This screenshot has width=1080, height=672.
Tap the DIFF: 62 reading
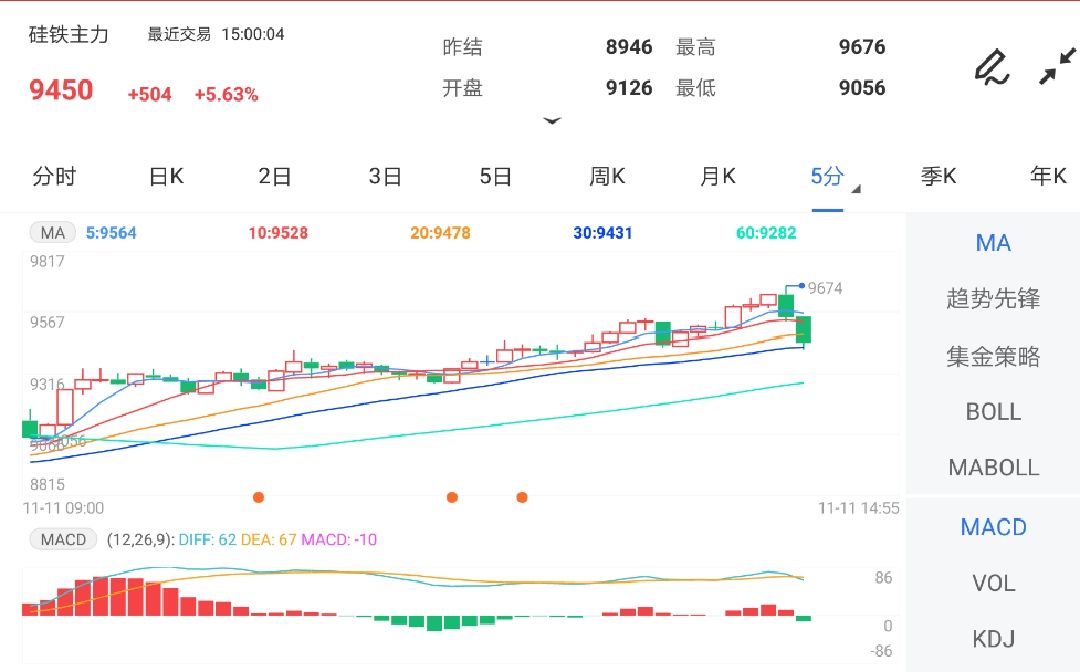click(207, 539)
